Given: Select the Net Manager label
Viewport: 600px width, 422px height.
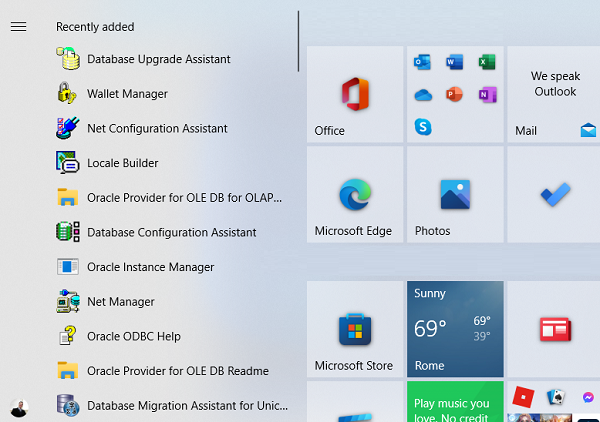Looking at the screenshot, I should pyautogui.click(x=121, y=301).
